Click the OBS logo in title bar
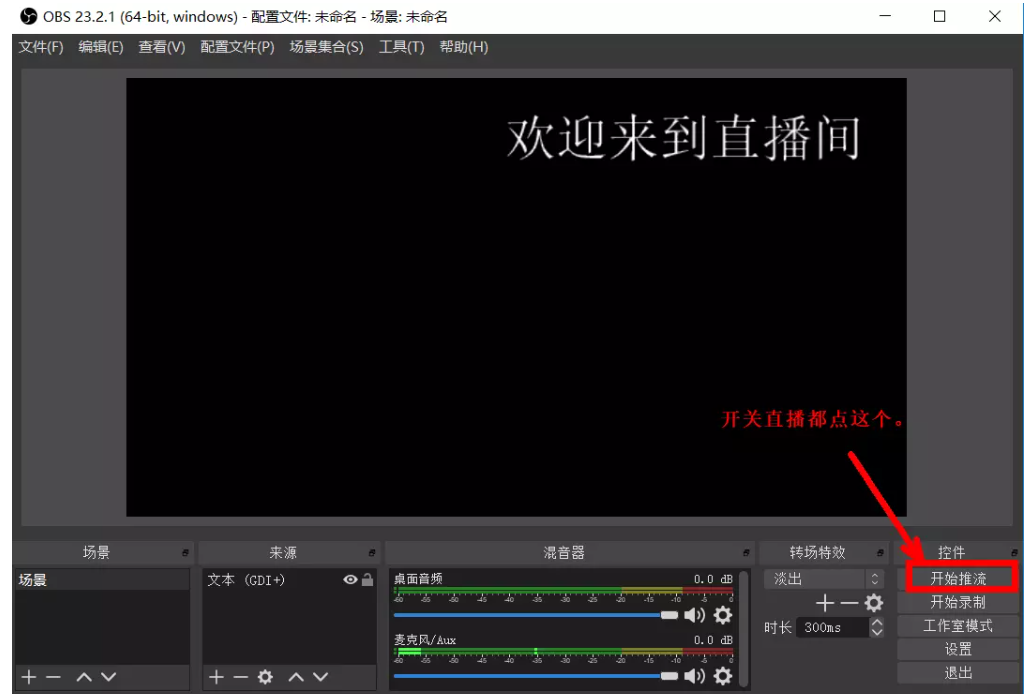This screenshot has height=694, width=1026. [28, 16]
